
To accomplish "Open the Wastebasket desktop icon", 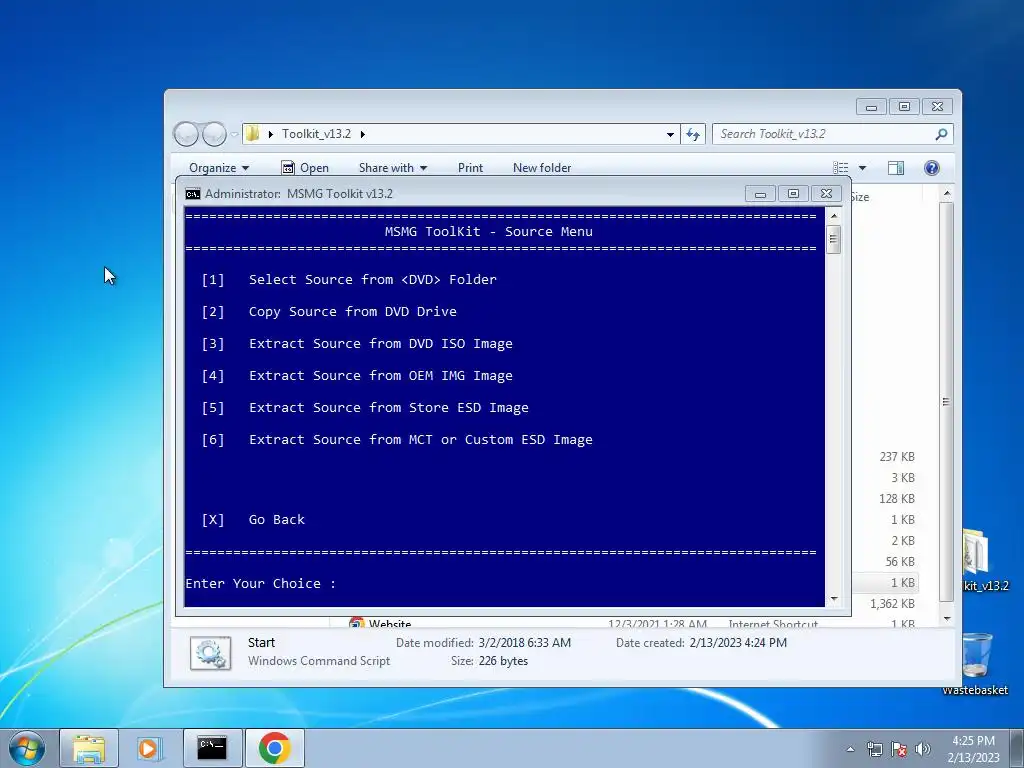I will (976, 664).
